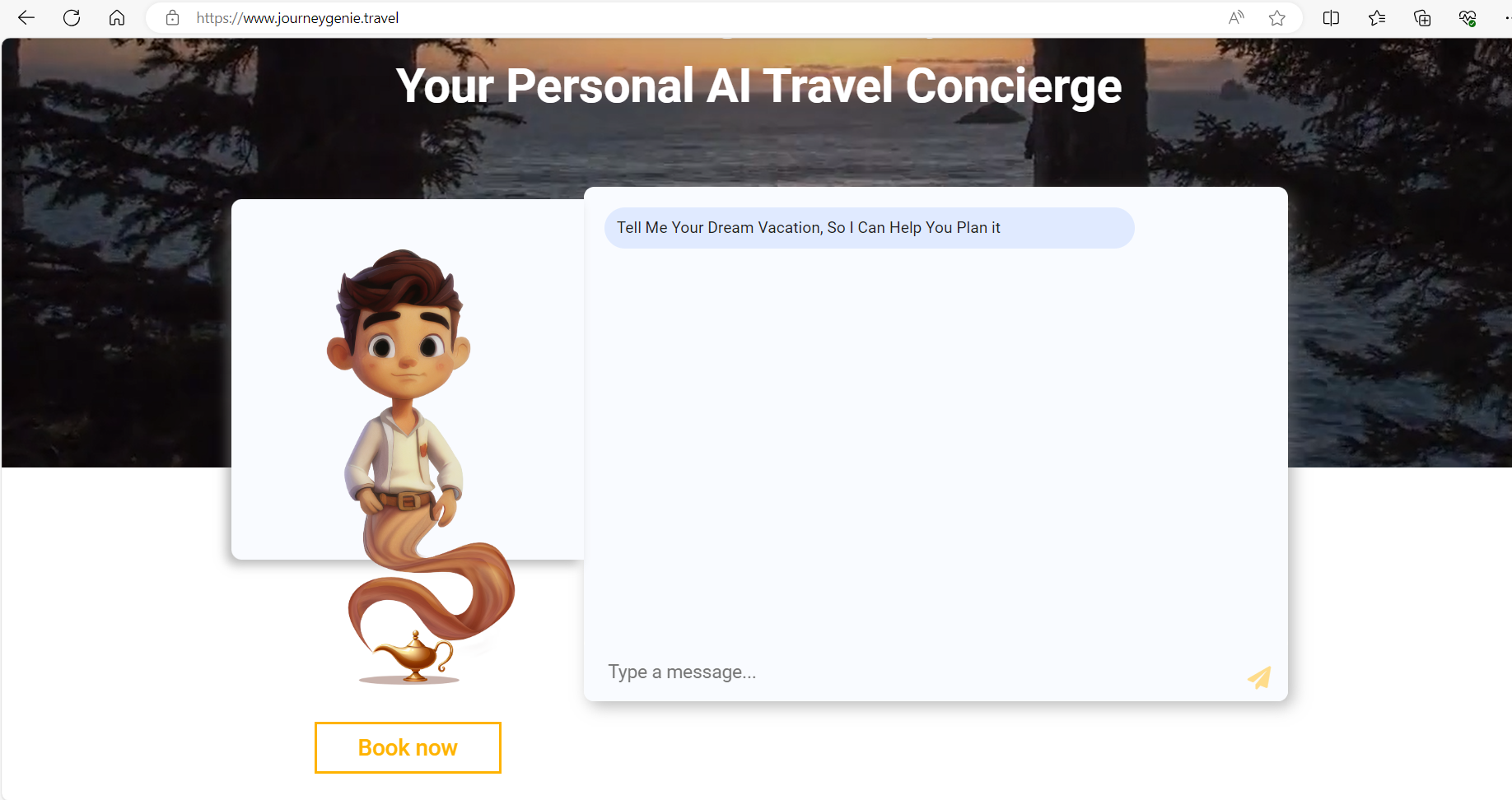Open the split screen icon
This screenshot has height=800, width=1512.
[1331, 18]
